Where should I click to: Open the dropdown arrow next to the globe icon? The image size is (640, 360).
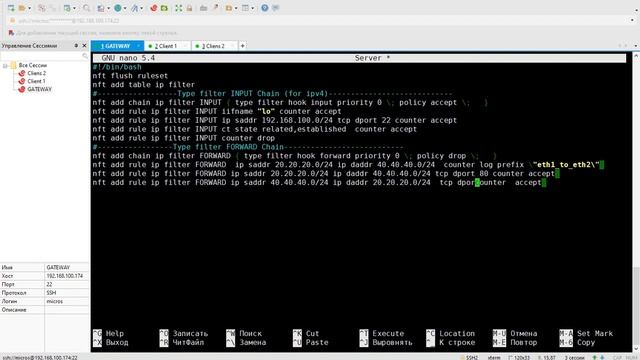125,8
